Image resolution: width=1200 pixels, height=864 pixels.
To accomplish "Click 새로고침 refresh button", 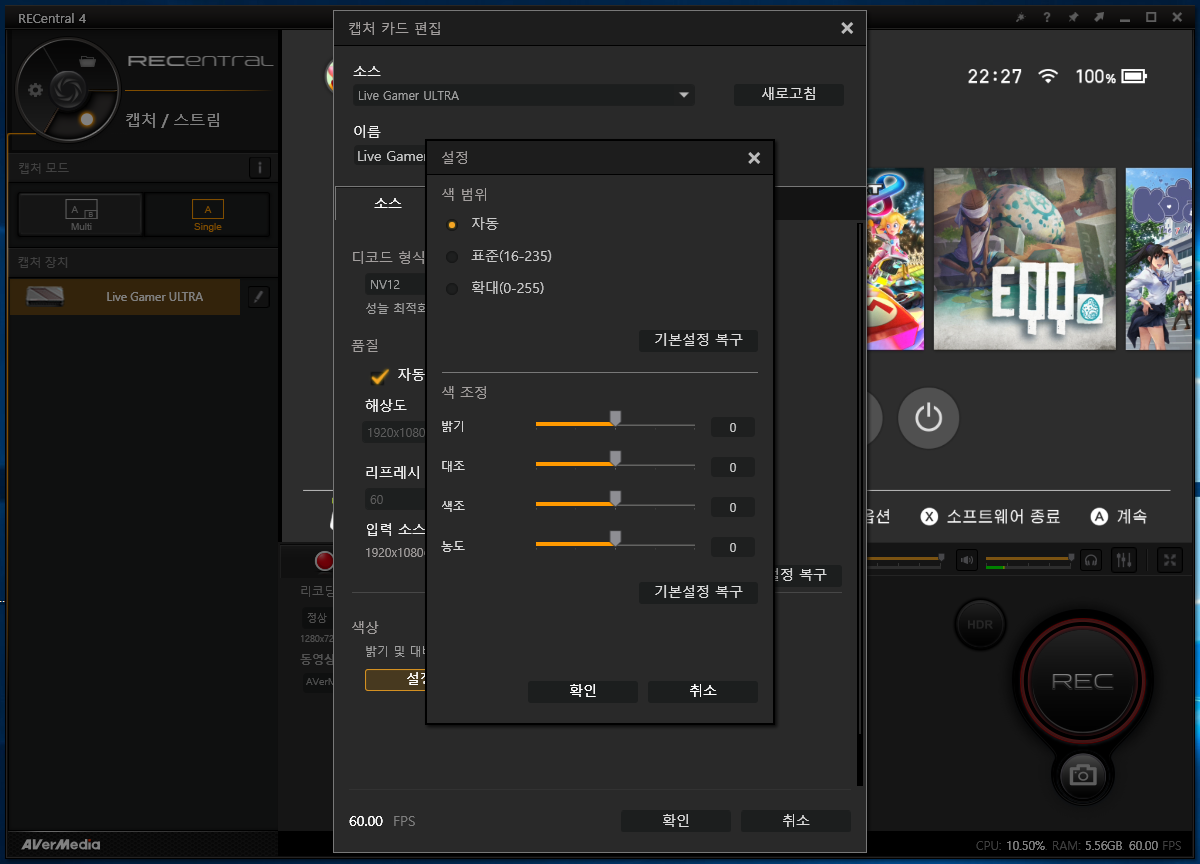I will (x=789, y=94).
